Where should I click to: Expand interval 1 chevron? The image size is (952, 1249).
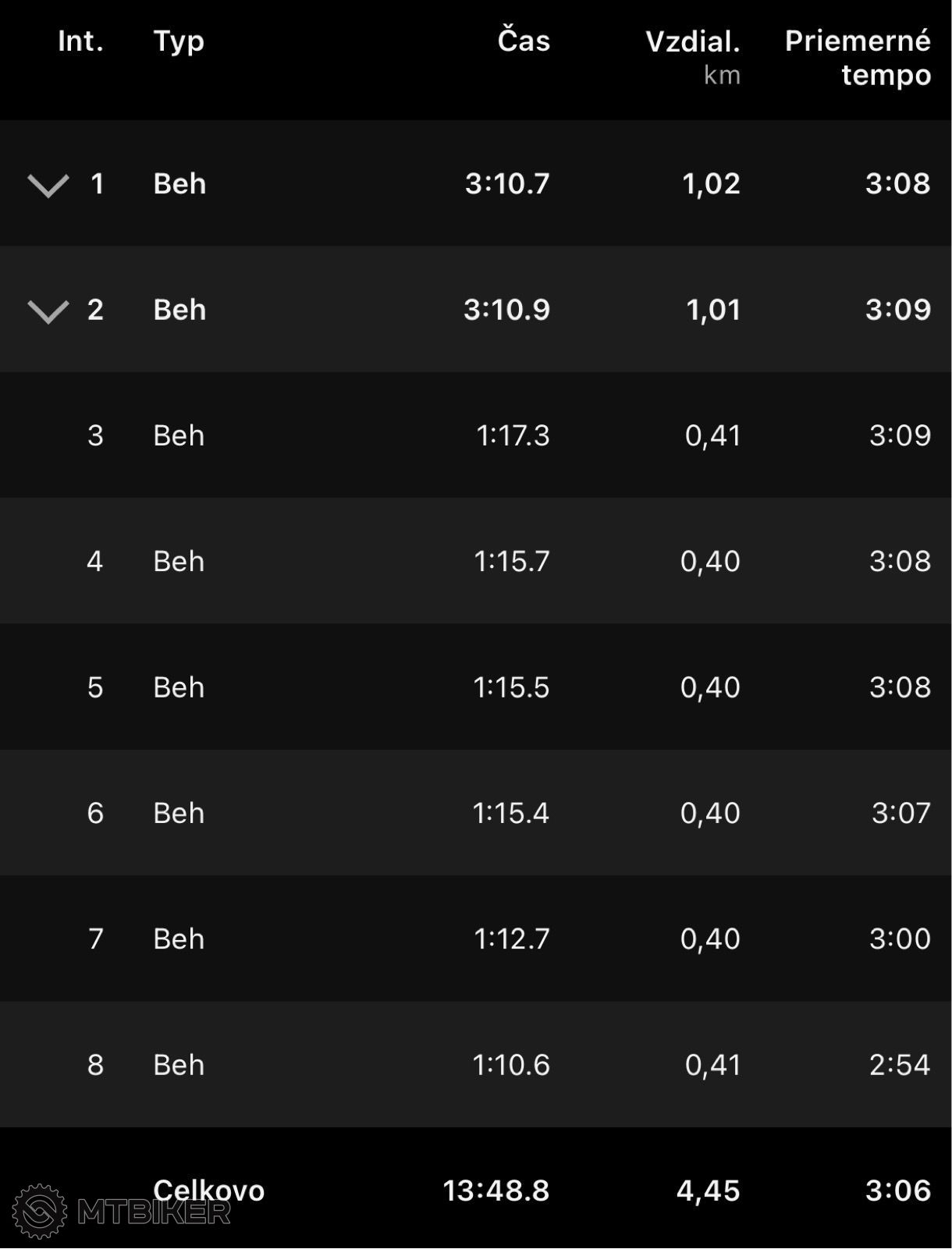click(x=48, y=185)
